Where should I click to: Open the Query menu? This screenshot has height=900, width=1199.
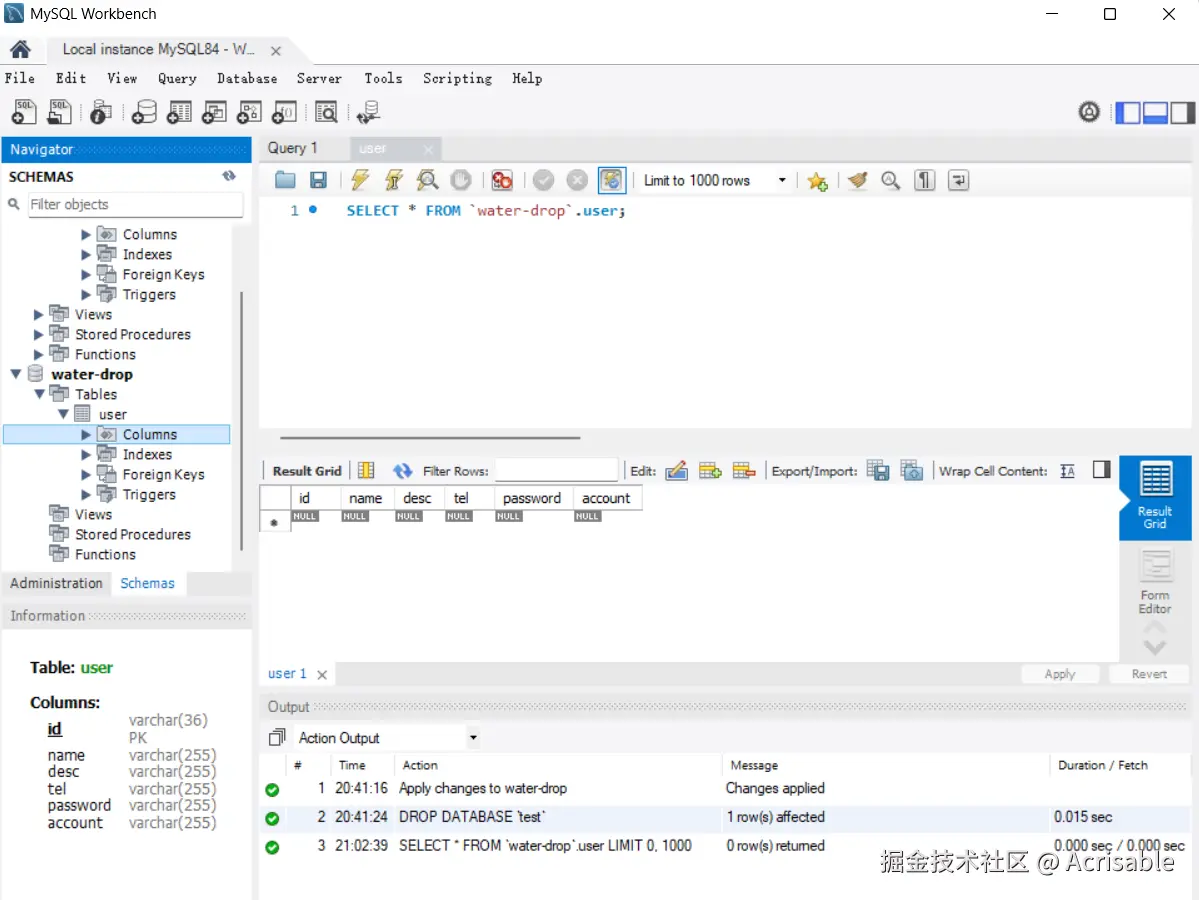coord(177,79)
